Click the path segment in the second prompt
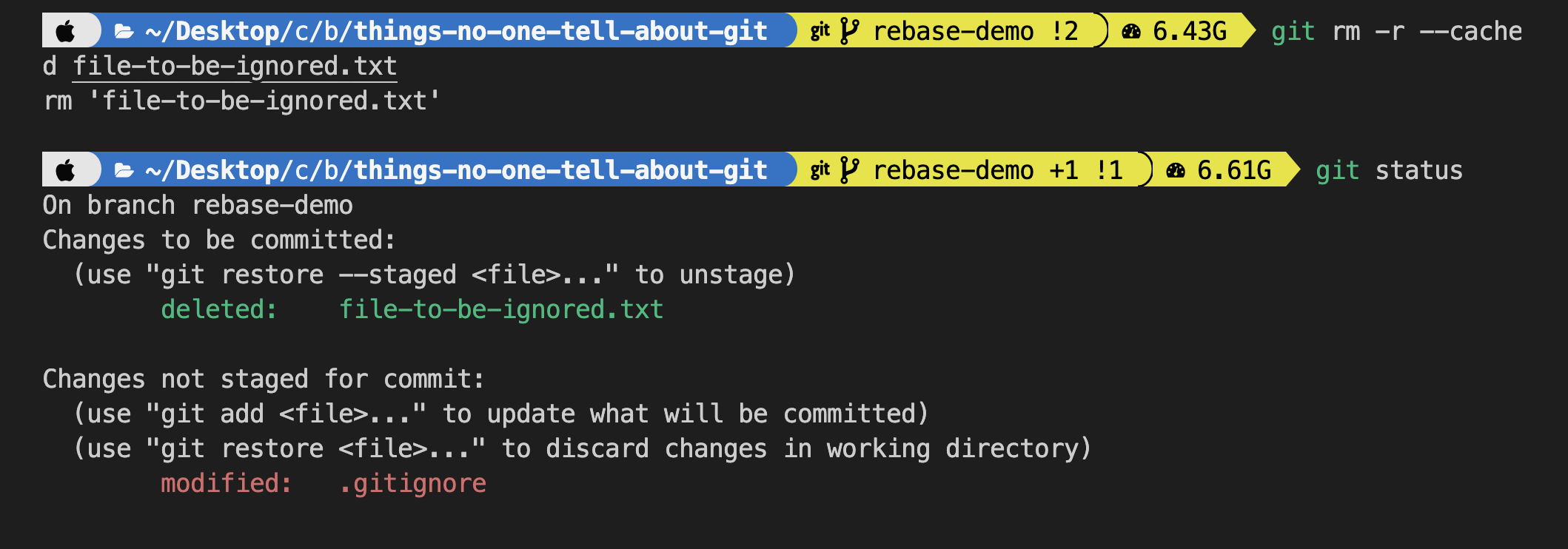 (456, 170)
